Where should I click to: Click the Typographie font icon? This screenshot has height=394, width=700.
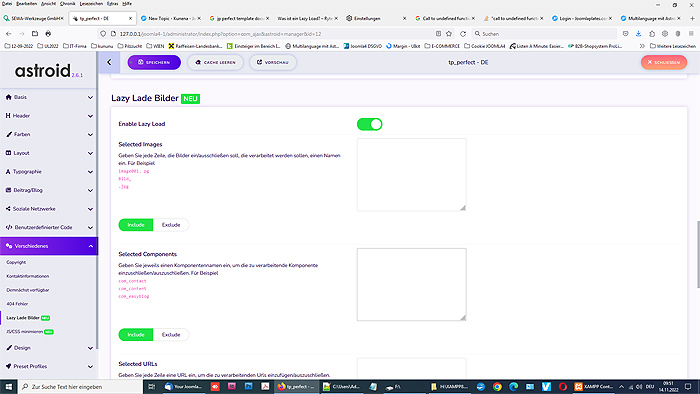(8, 171)
